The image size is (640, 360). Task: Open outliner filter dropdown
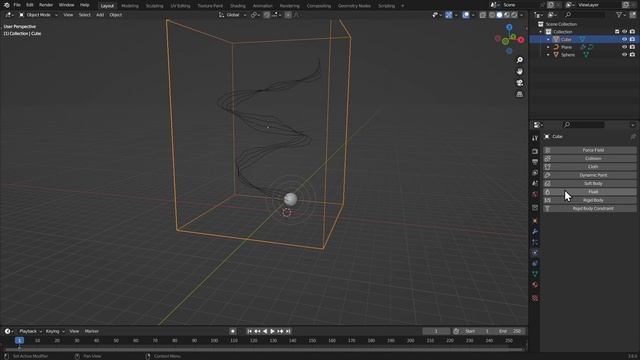(x=621, y=15)
